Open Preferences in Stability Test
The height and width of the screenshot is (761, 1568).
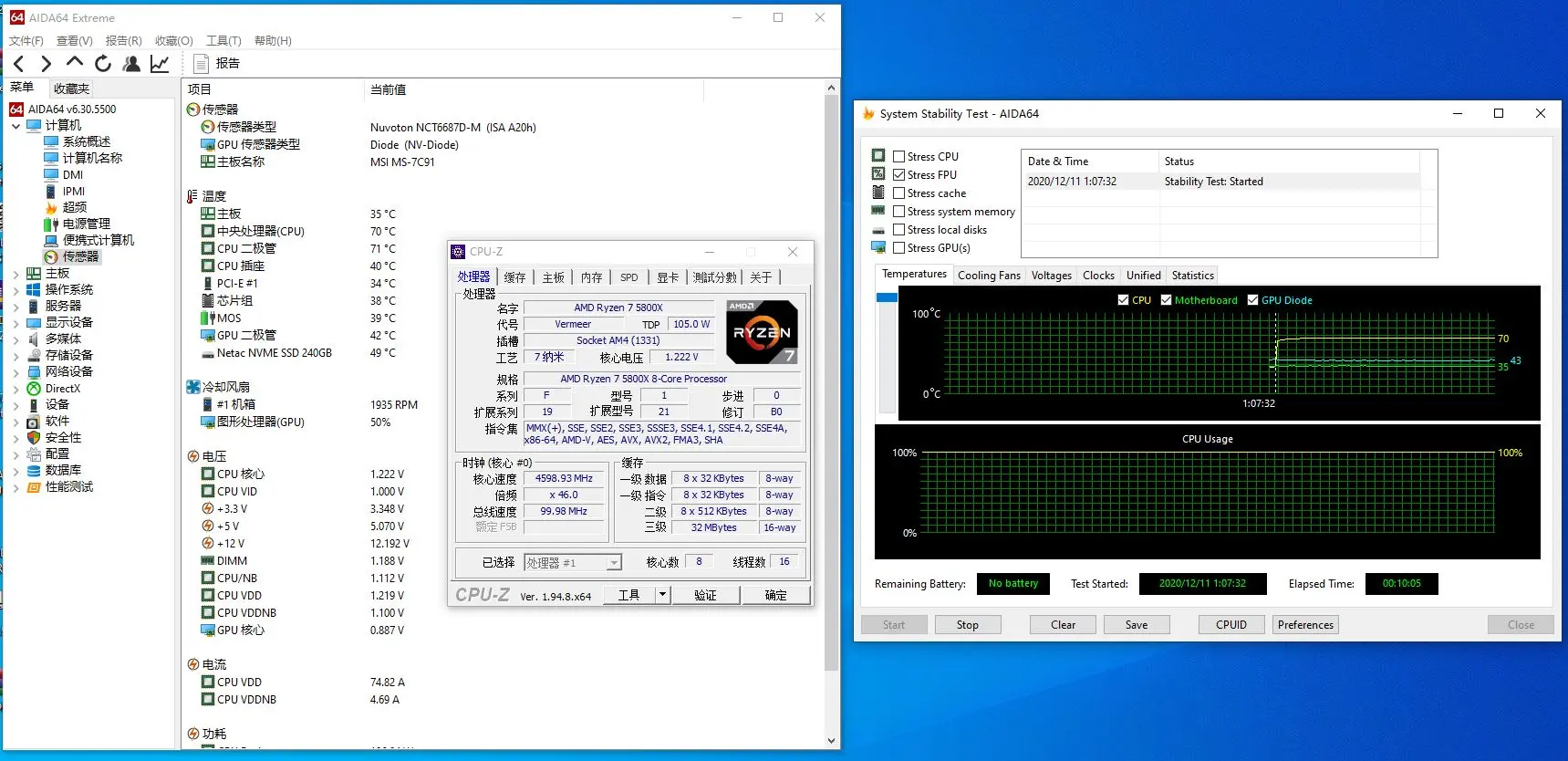1305,625
